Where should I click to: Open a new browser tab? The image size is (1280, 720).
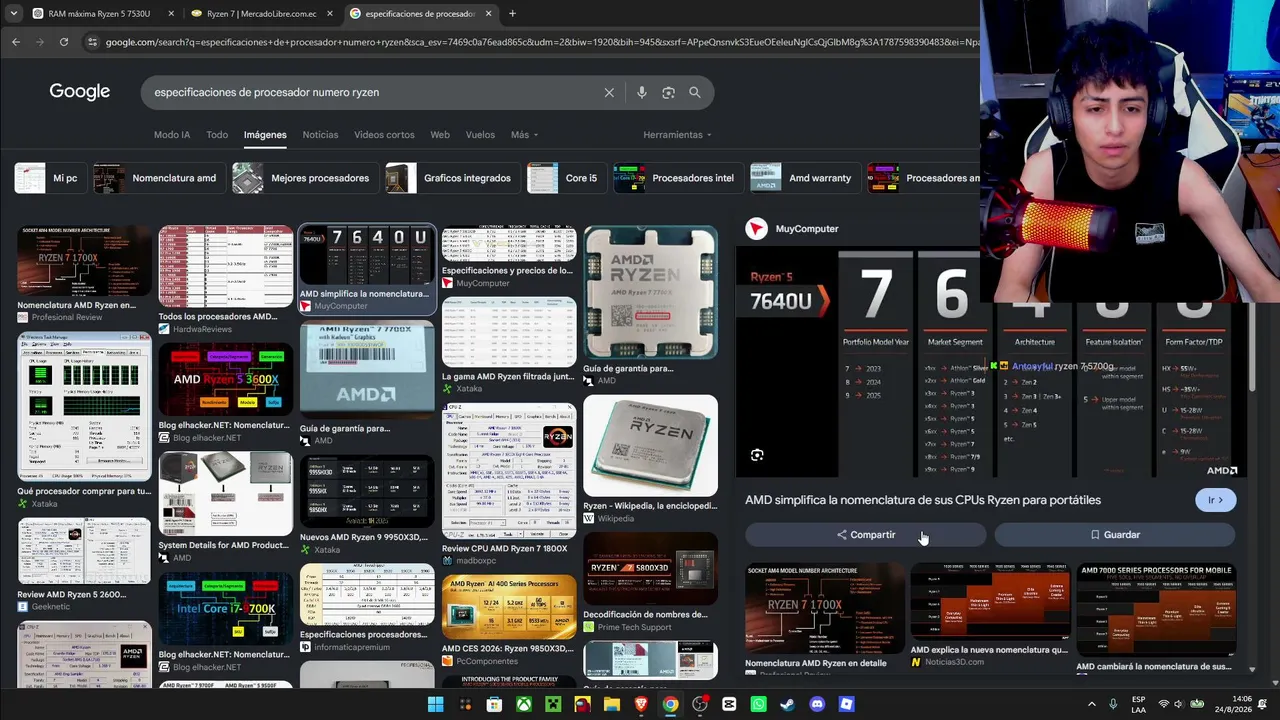[512, 14]
